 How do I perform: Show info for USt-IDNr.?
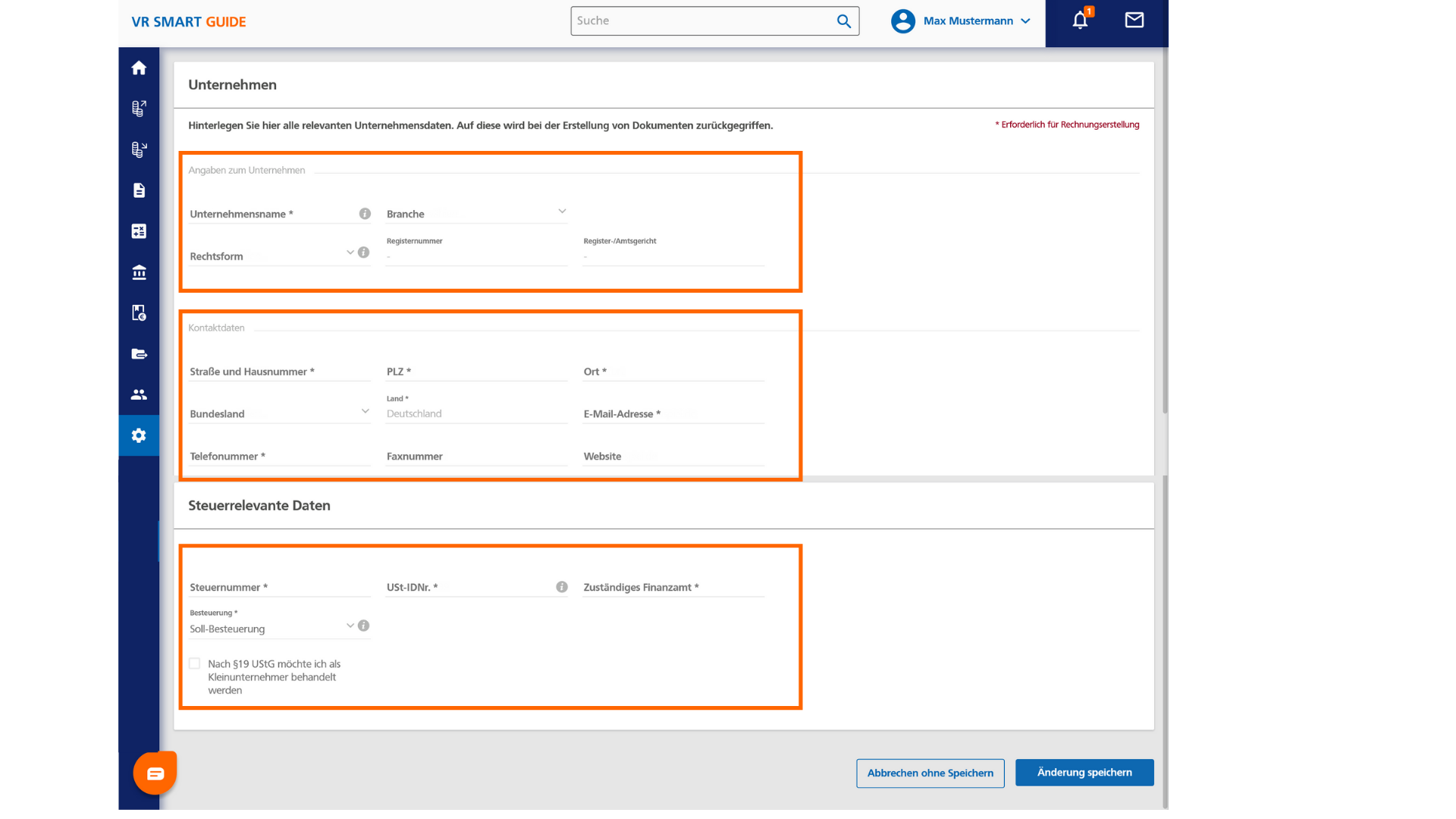point(562,587)
